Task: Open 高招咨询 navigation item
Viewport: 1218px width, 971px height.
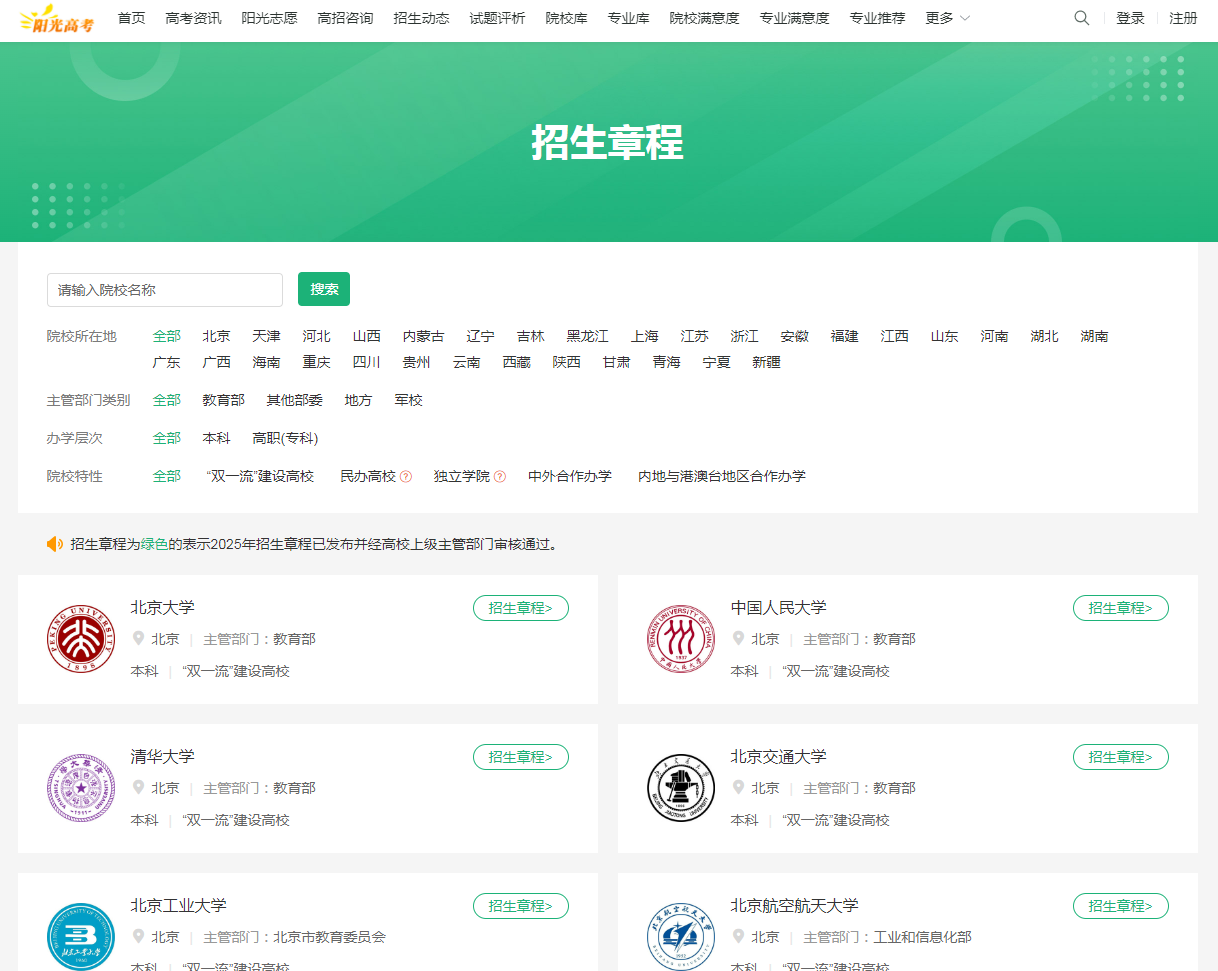Action: (345, 18)
